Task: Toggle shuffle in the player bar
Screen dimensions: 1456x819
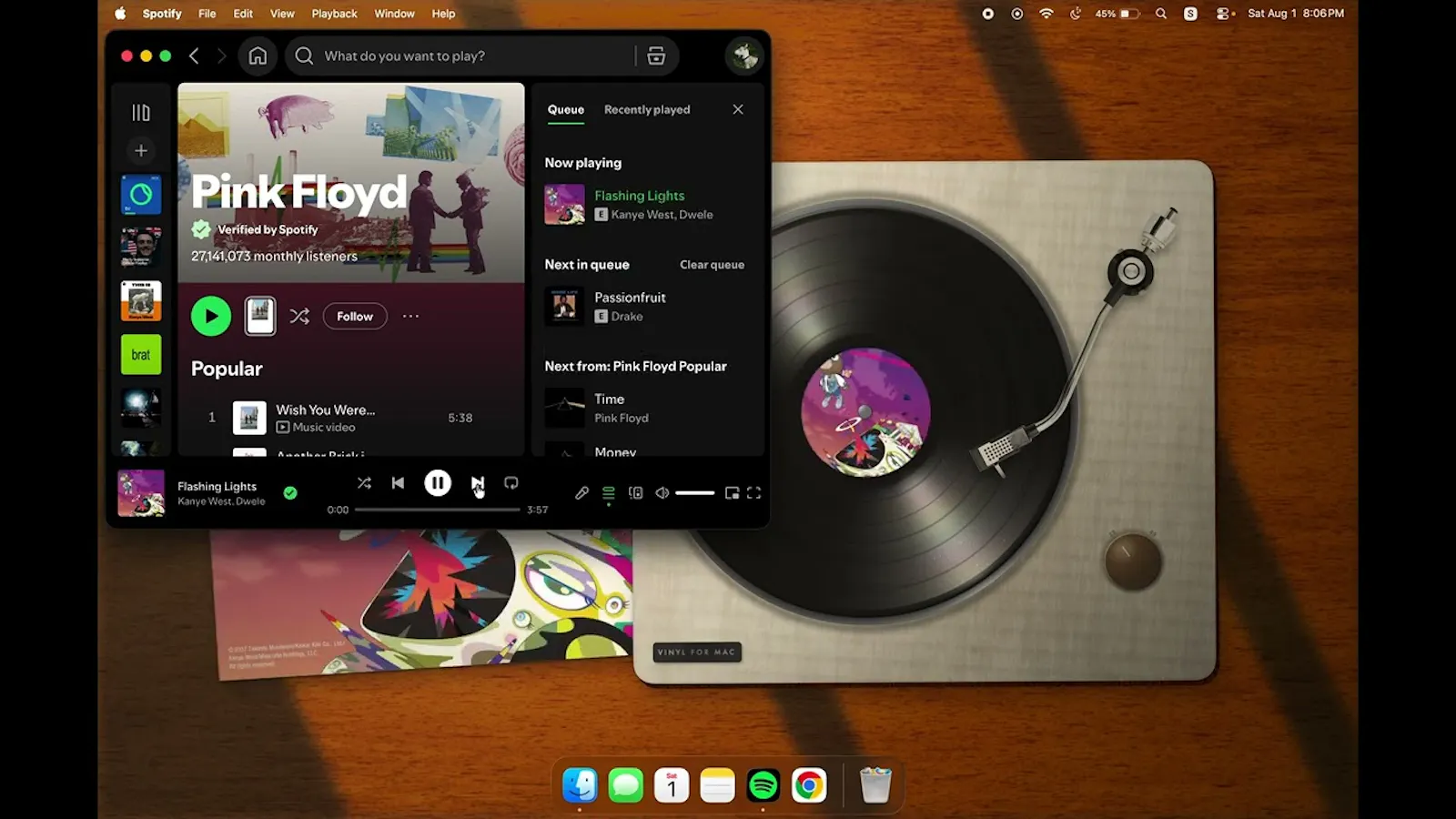Action: pyautogui.click(x=364, y=483)
